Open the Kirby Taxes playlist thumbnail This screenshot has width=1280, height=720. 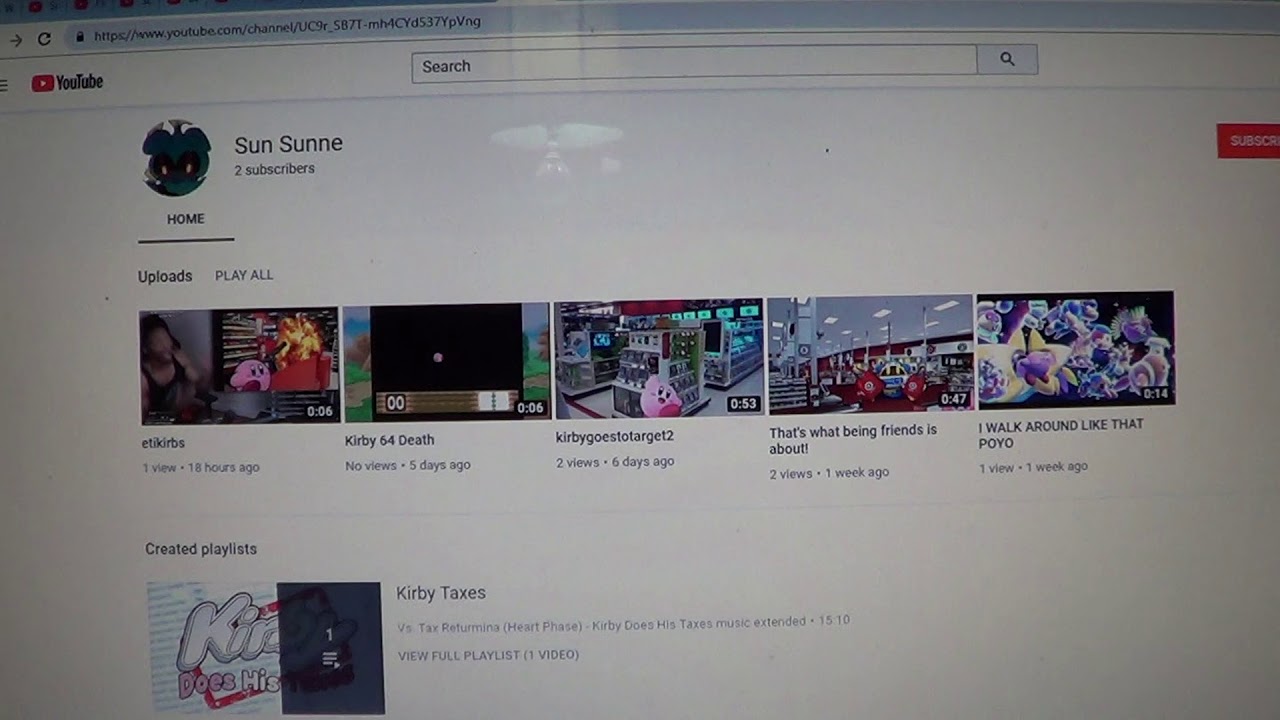tap(265, 648)
